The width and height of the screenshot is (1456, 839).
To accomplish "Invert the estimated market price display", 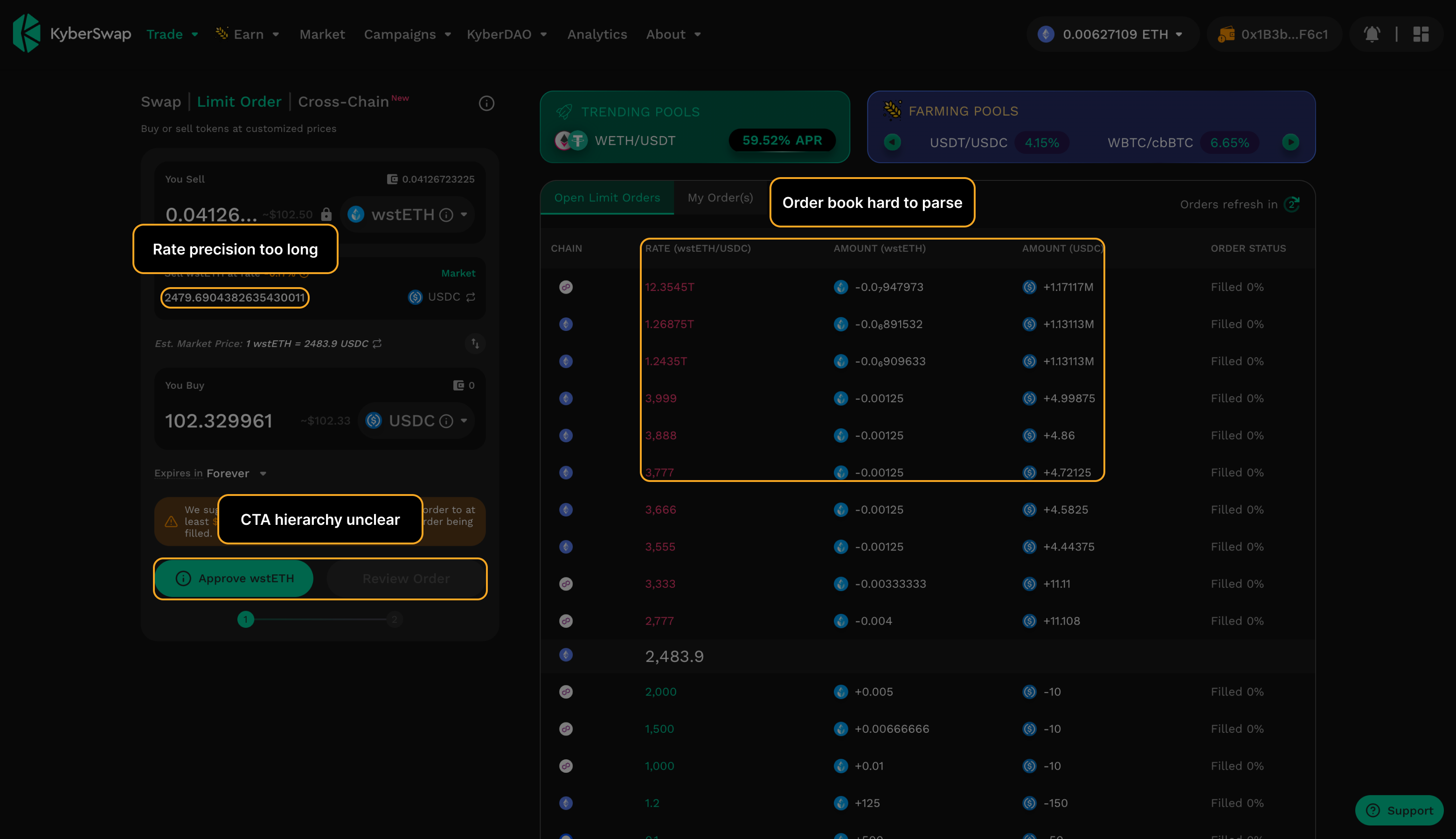I will (x=378, y=344).
